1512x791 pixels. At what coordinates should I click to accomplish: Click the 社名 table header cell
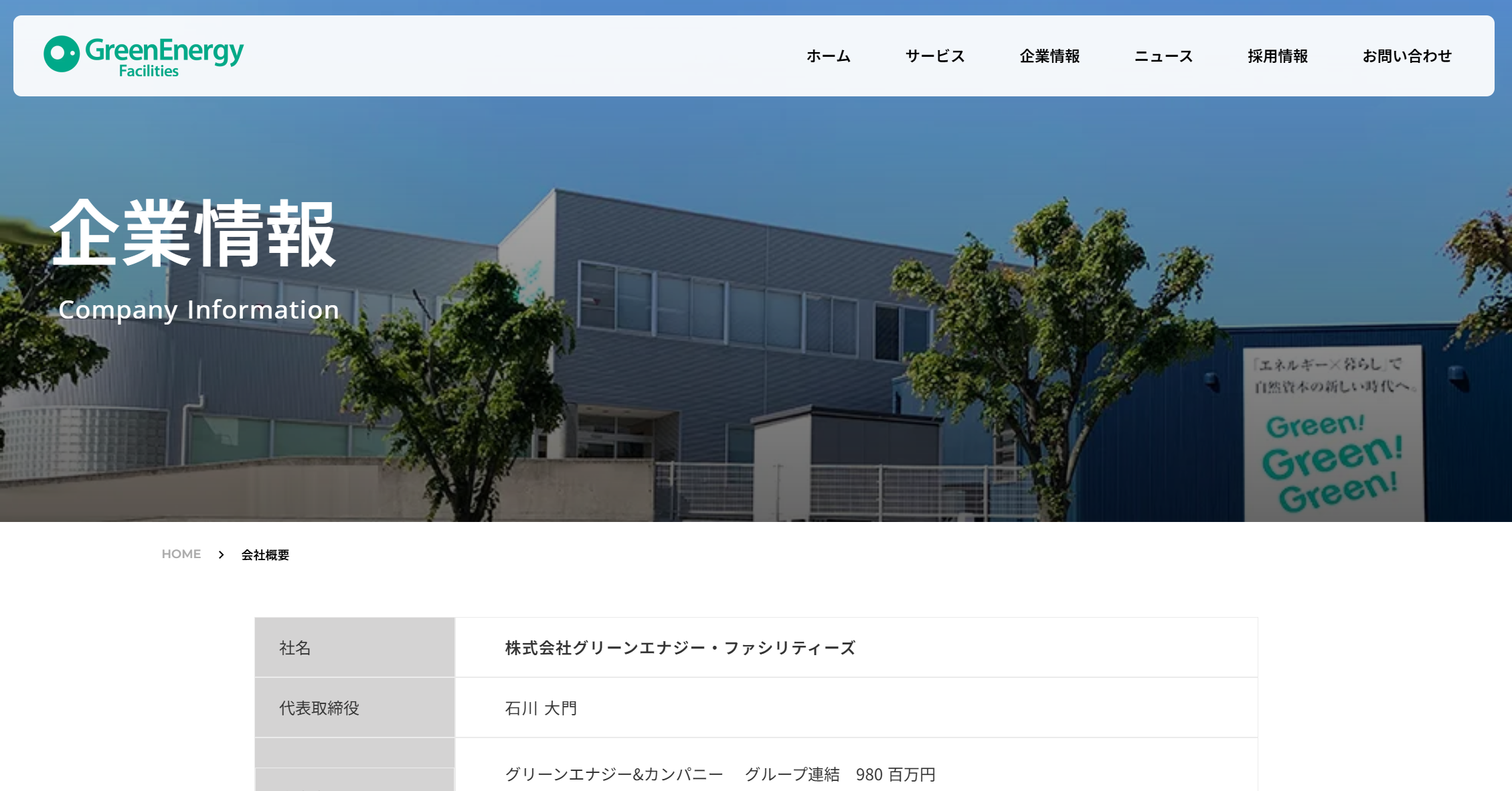(355, 647)
